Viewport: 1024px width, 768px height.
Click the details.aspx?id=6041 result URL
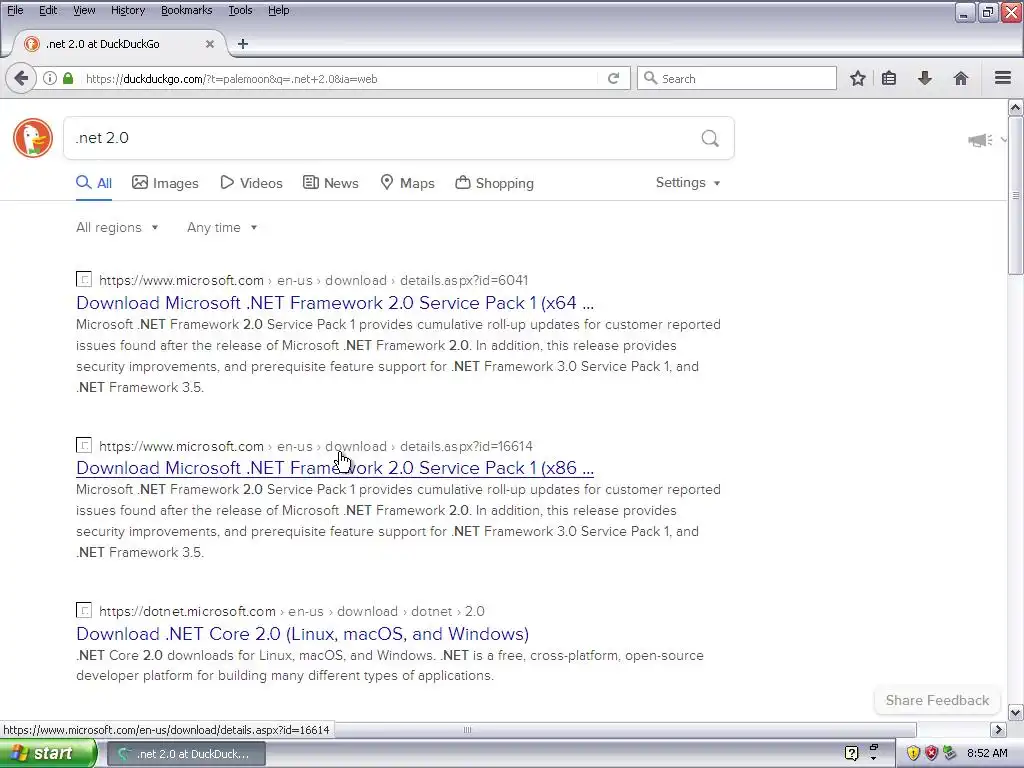313,280
